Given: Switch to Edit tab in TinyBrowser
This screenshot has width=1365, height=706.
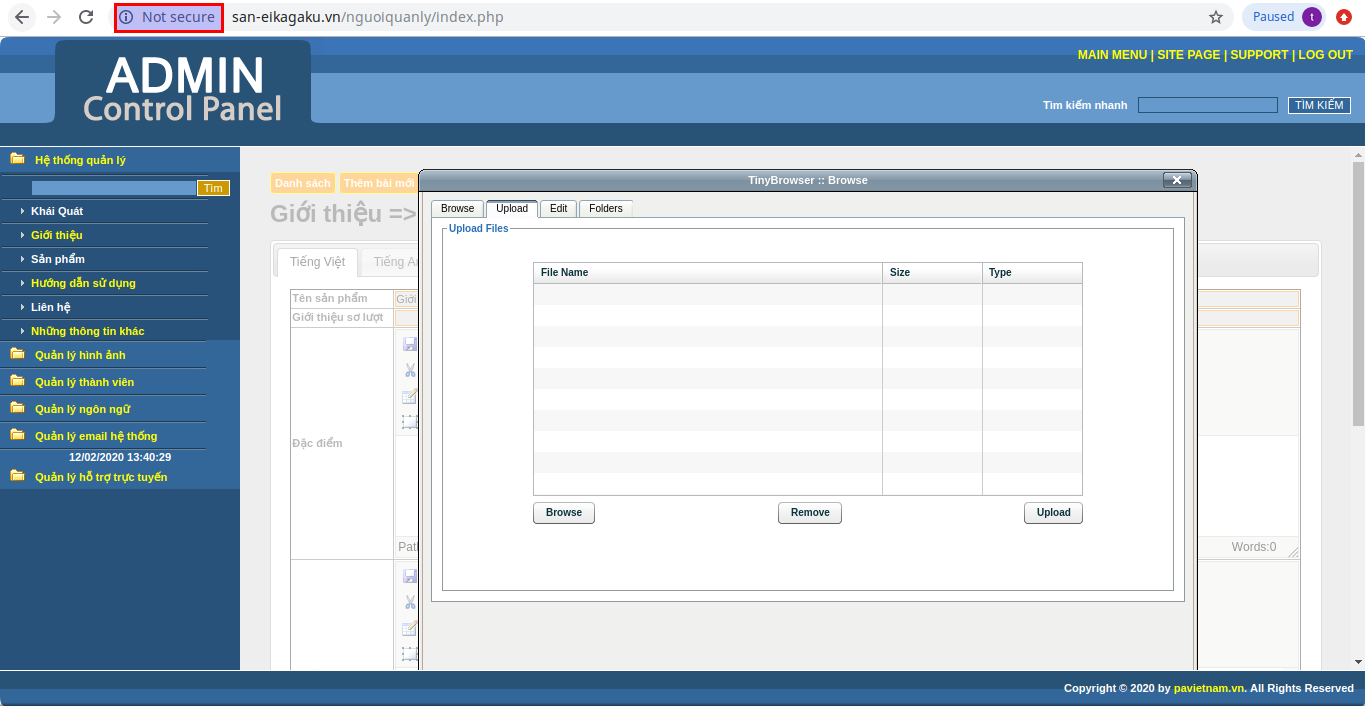Looking at the screenshot, I should click(x=558, y=209).
